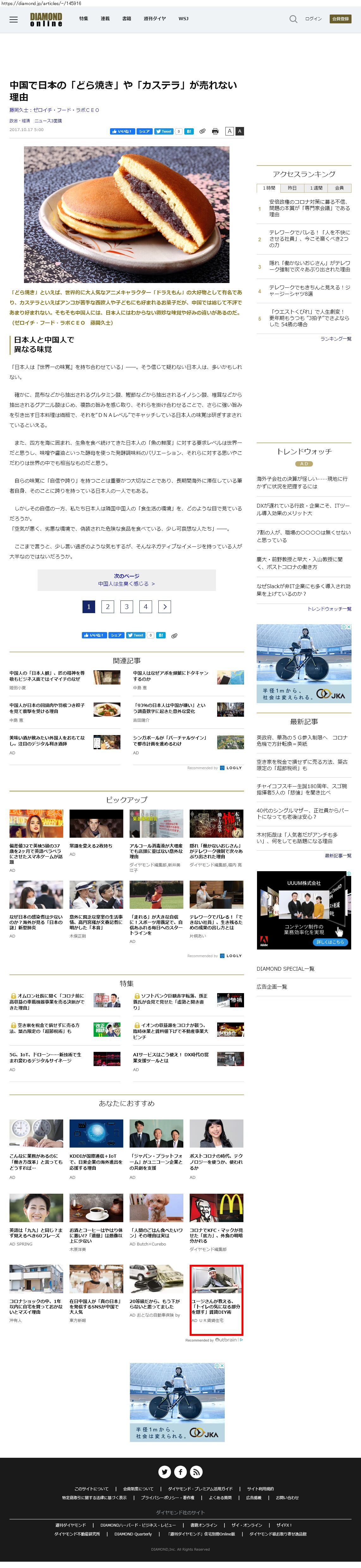
Task: Click the print icon above the article
Action: tap(215, 131)
